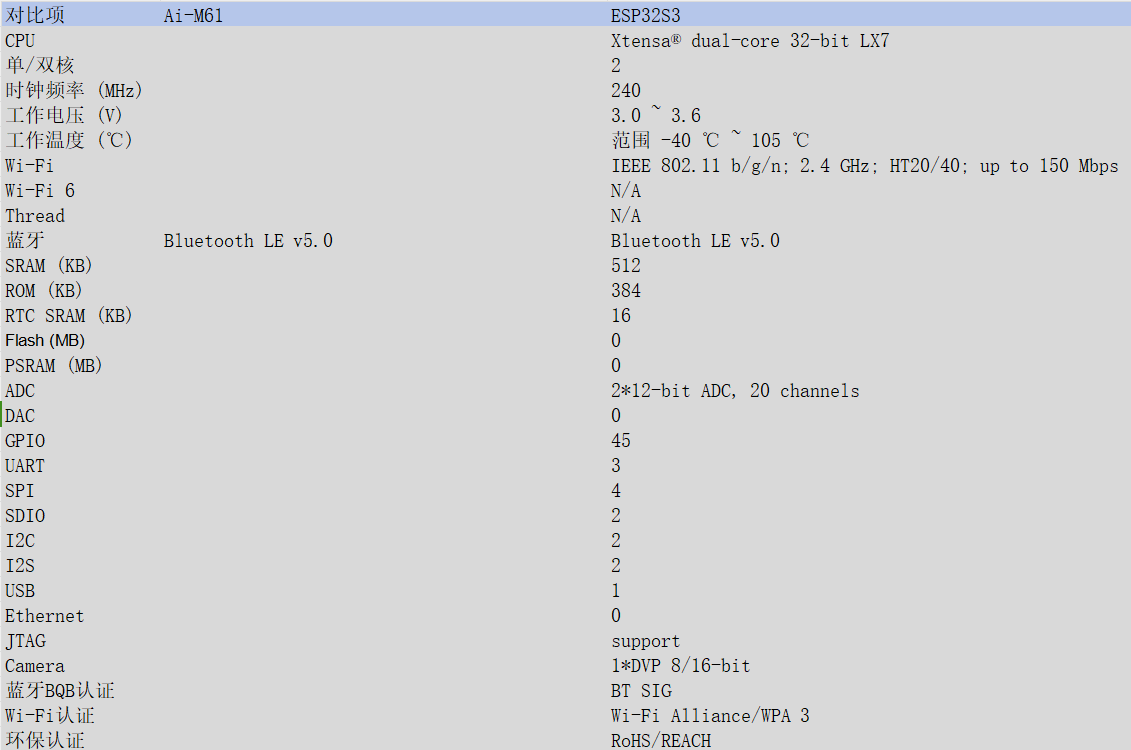Select the ROM value 384
Image resolution: width=1131 pixels, height=750 pixels.
tap(625, 290)
